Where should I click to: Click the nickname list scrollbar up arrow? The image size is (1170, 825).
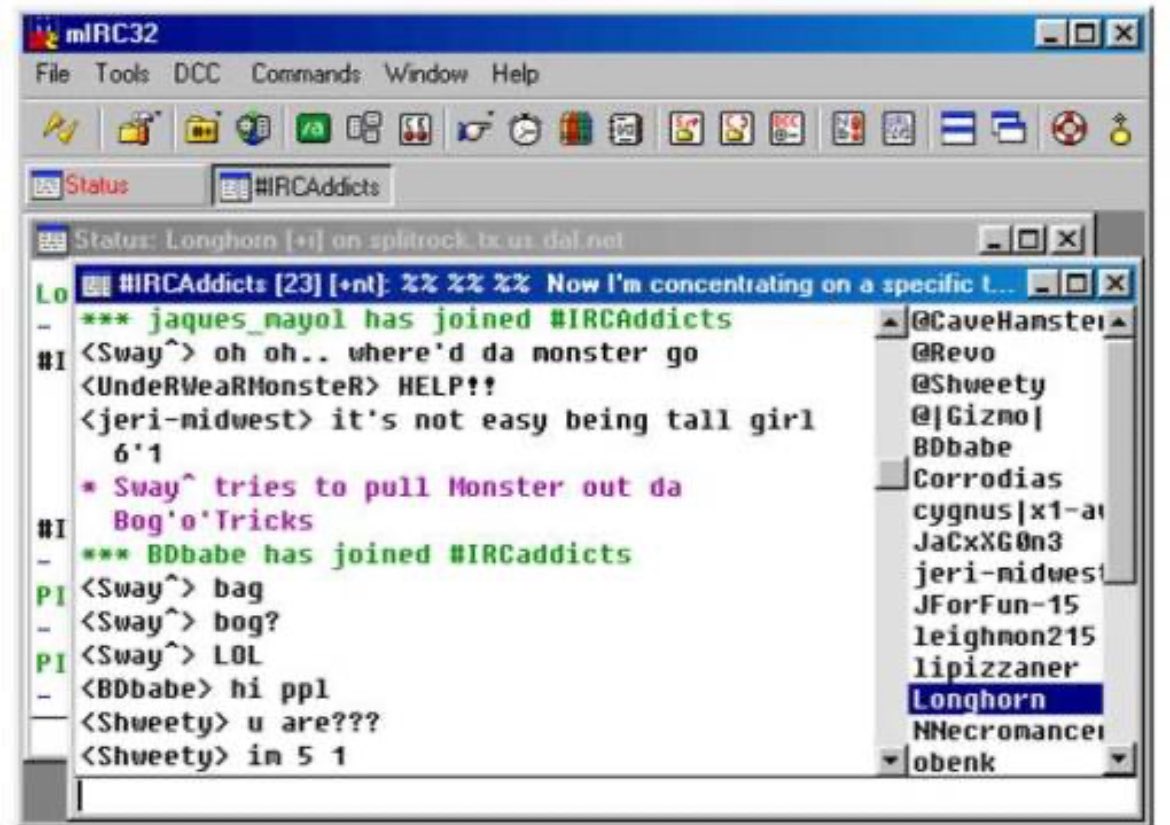(x=1119, y=322)
